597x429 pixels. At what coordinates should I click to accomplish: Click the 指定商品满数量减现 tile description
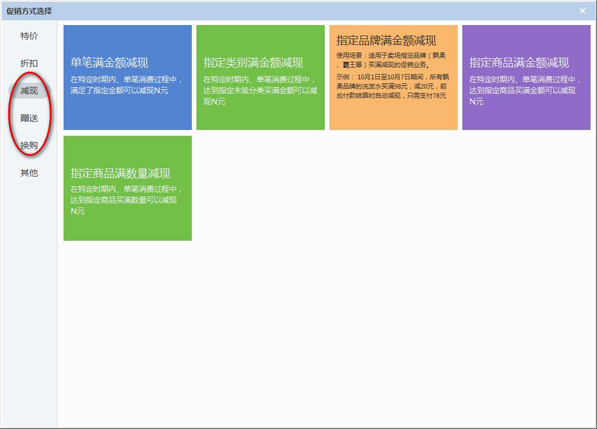tap(126, 200)
